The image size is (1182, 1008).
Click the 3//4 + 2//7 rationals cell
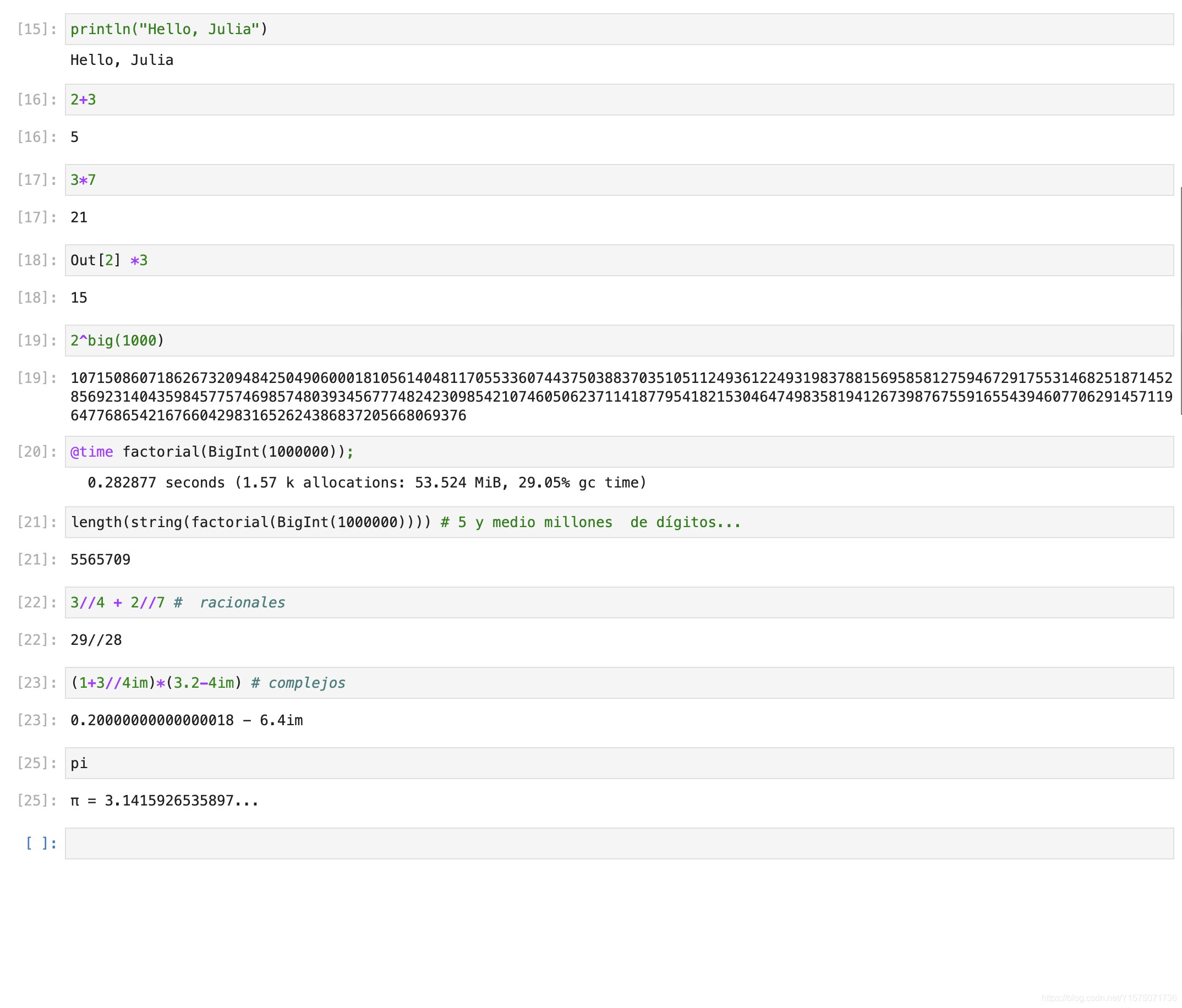click(619, 603)
